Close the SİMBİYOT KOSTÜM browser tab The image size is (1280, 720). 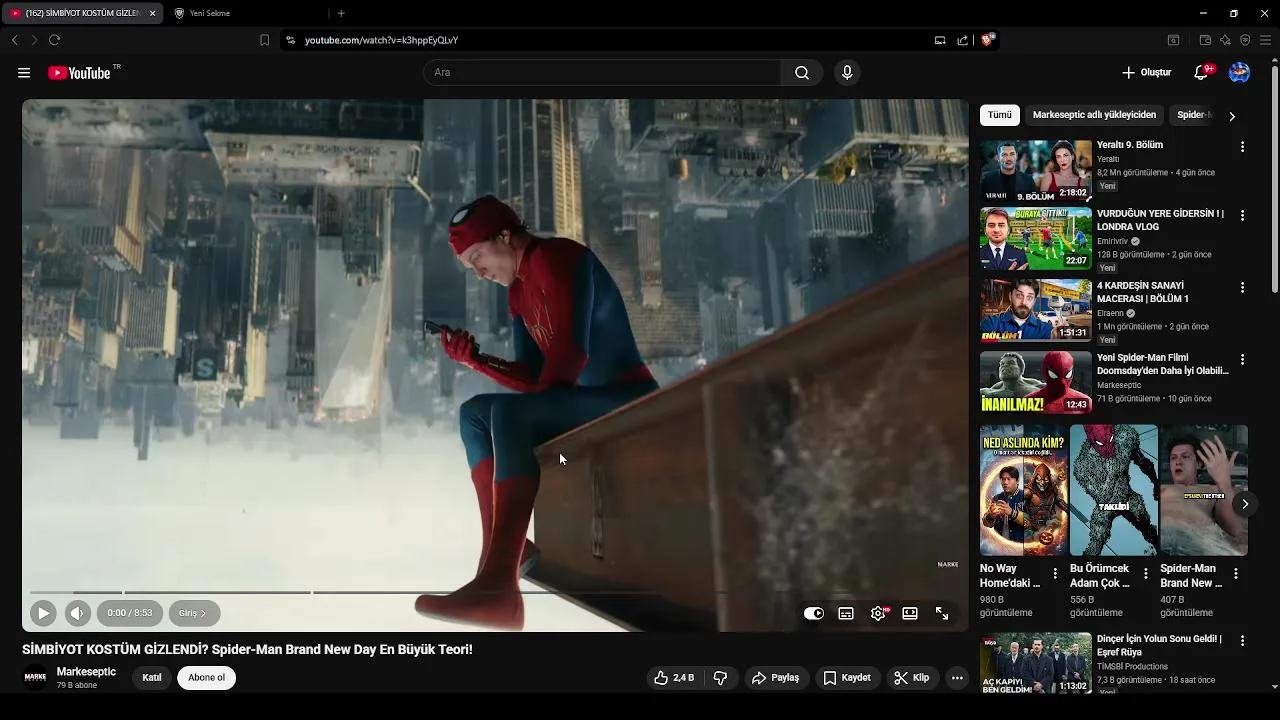[x=152, y=13]
